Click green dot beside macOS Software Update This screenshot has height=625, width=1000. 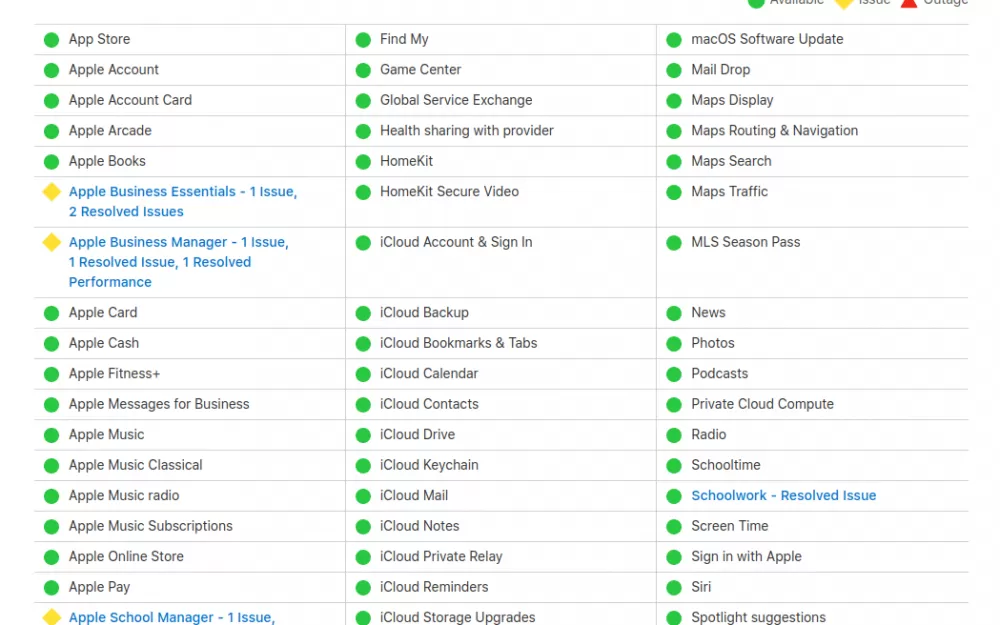point(674,40)
